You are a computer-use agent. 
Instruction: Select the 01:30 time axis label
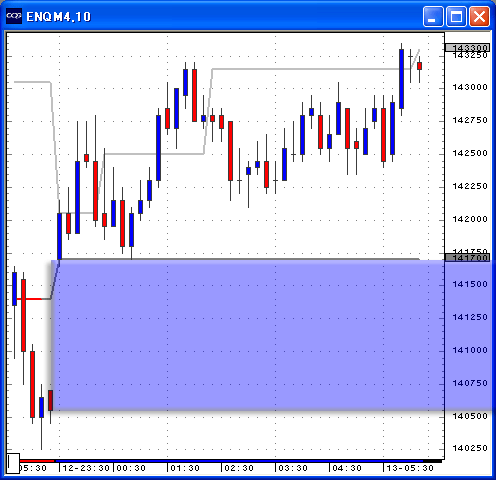coord(185,468)
